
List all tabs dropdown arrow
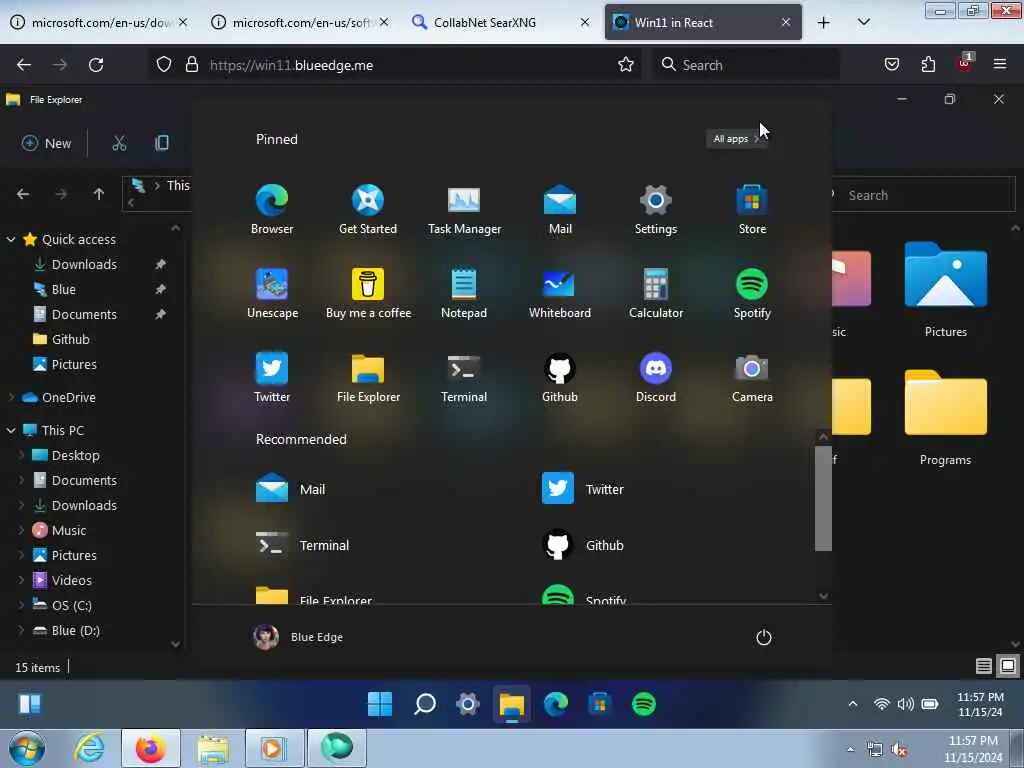tap(863, 22)
